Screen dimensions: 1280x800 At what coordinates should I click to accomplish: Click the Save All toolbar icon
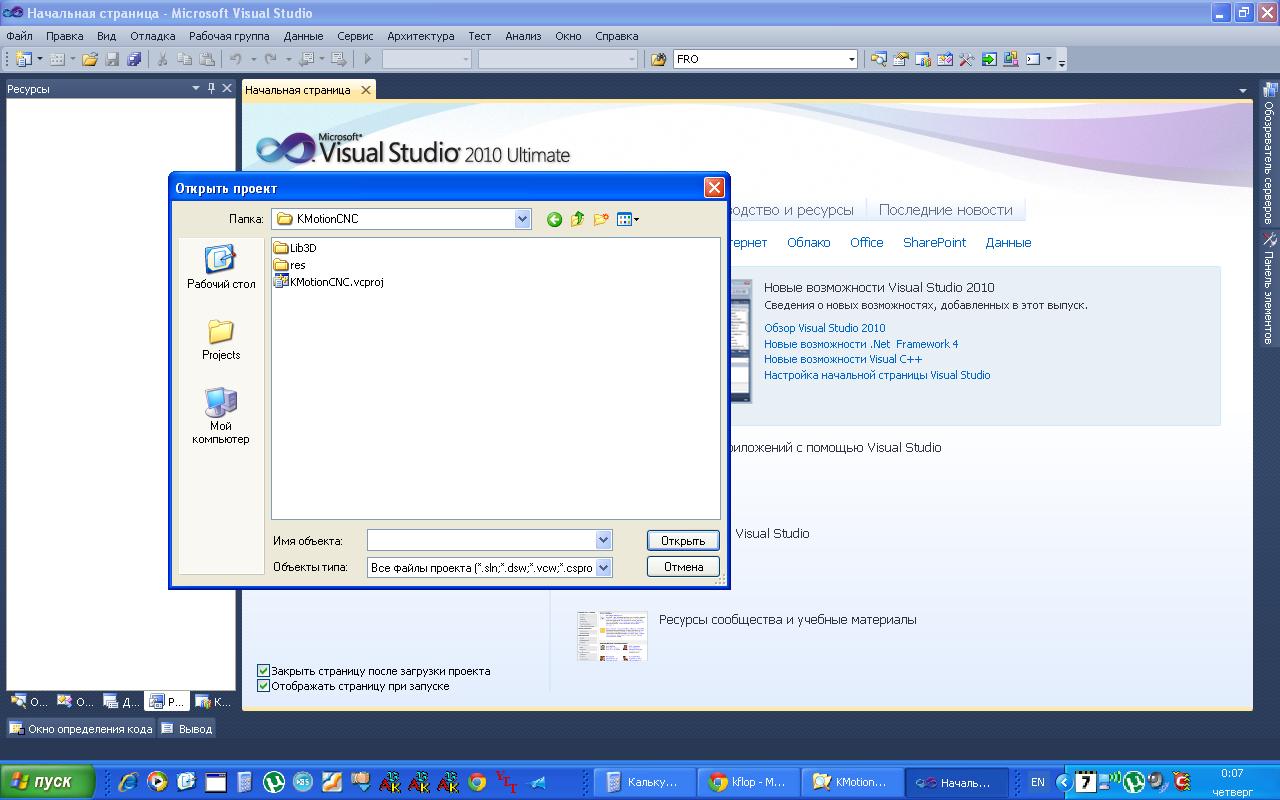click(134, 59)
